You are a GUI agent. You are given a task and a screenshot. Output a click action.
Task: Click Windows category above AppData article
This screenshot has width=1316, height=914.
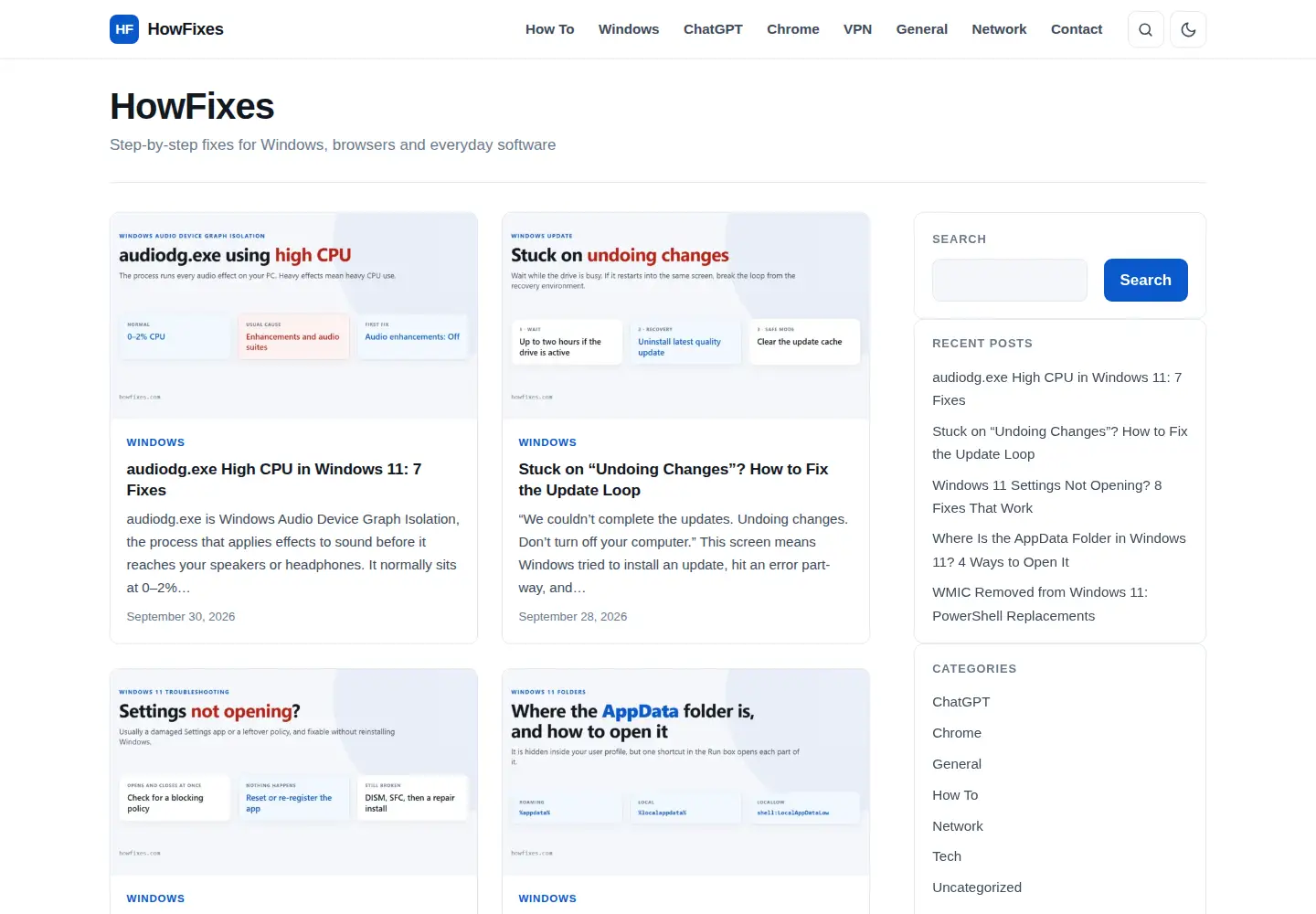(547, 898)
